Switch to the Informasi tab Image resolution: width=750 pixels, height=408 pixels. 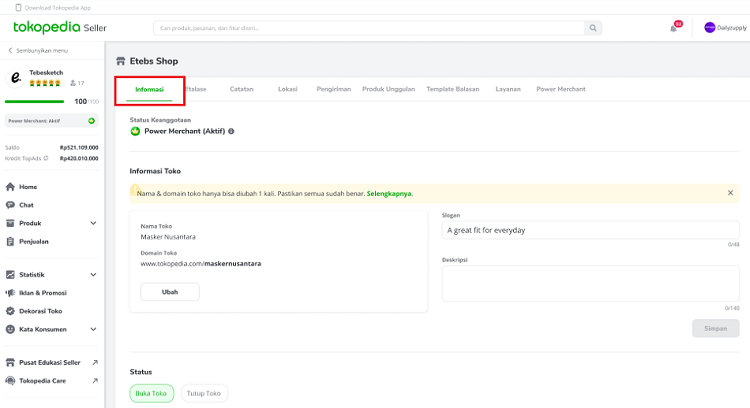149,89
